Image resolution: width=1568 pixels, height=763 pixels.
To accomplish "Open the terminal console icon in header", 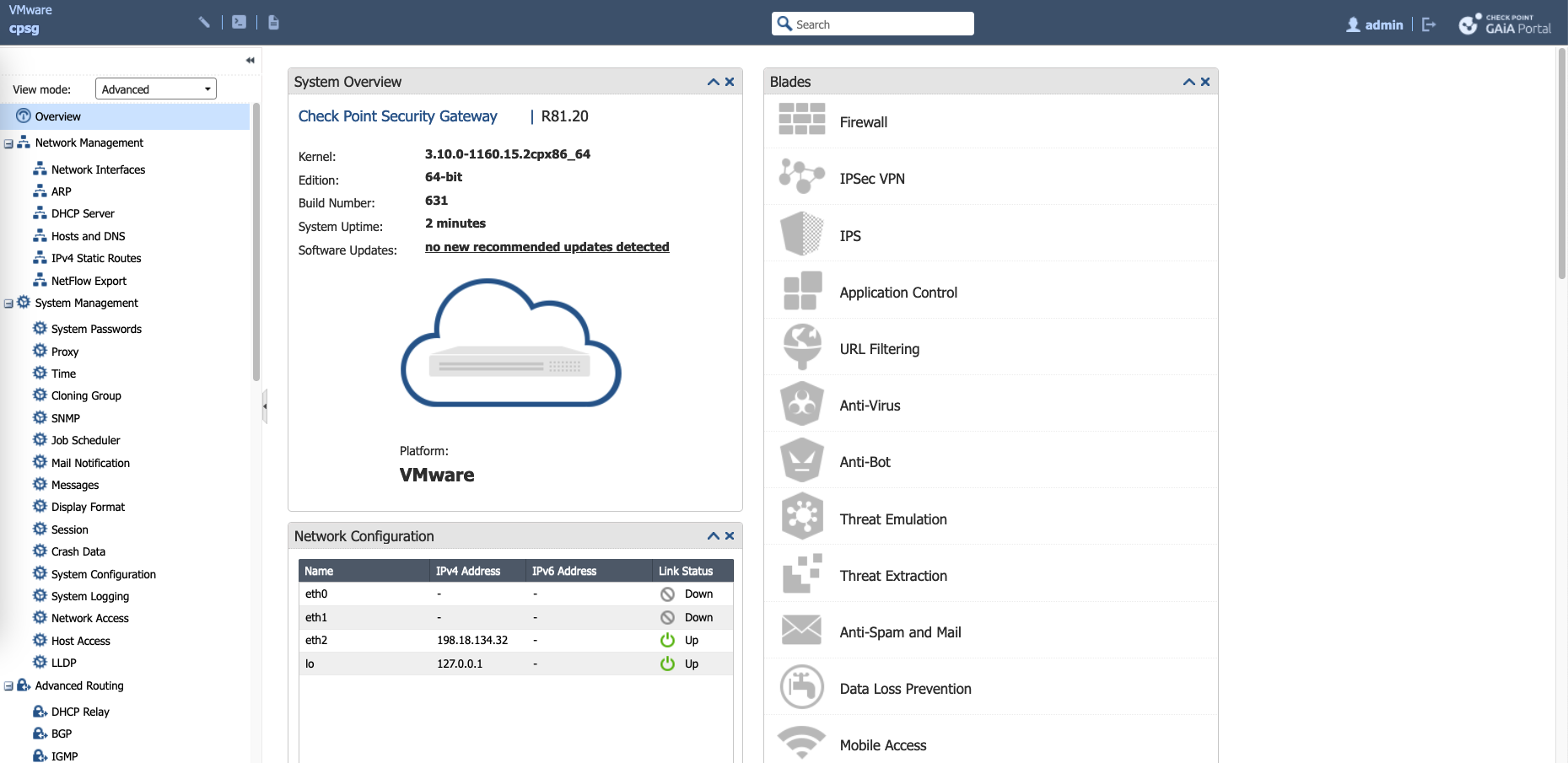I will coord(240,23).
